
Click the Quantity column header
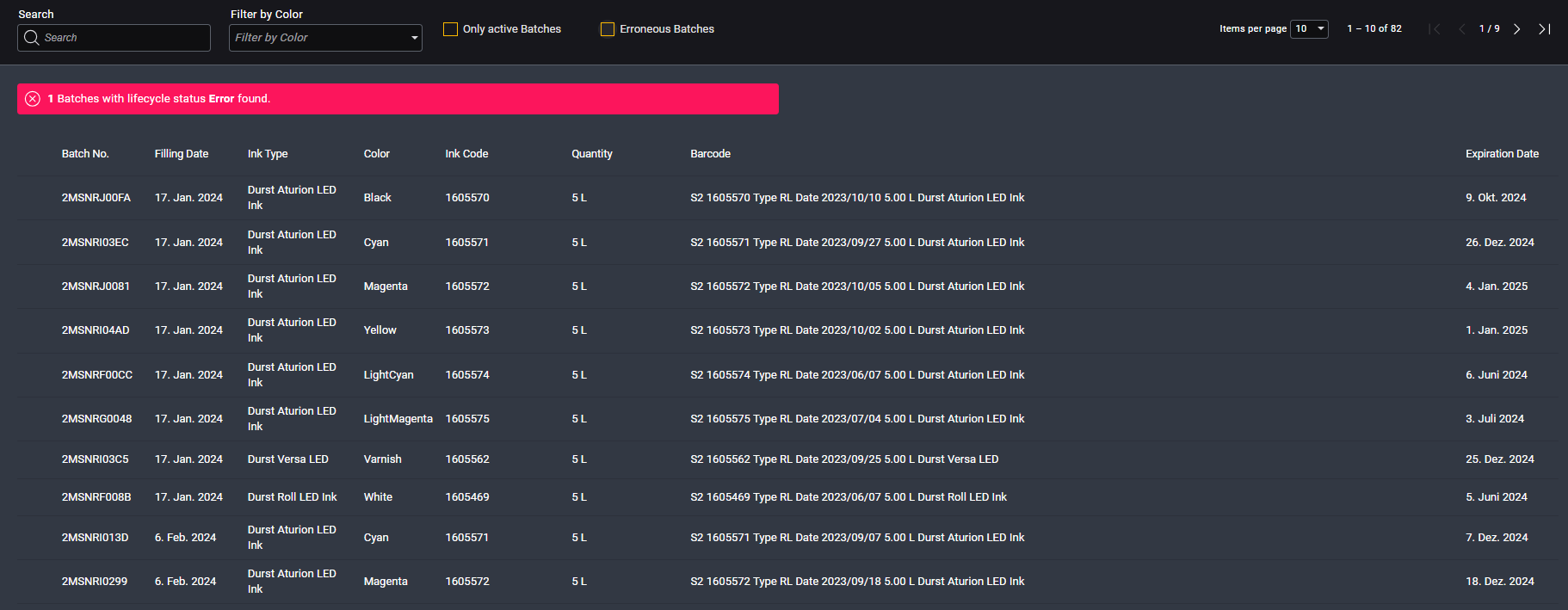click(592, 154)
